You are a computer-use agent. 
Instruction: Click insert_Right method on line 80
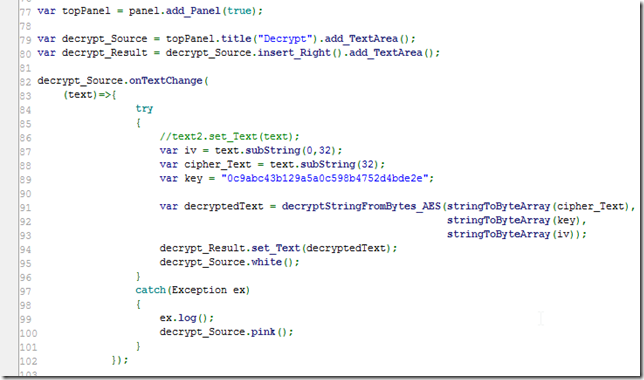pos(294,53)
